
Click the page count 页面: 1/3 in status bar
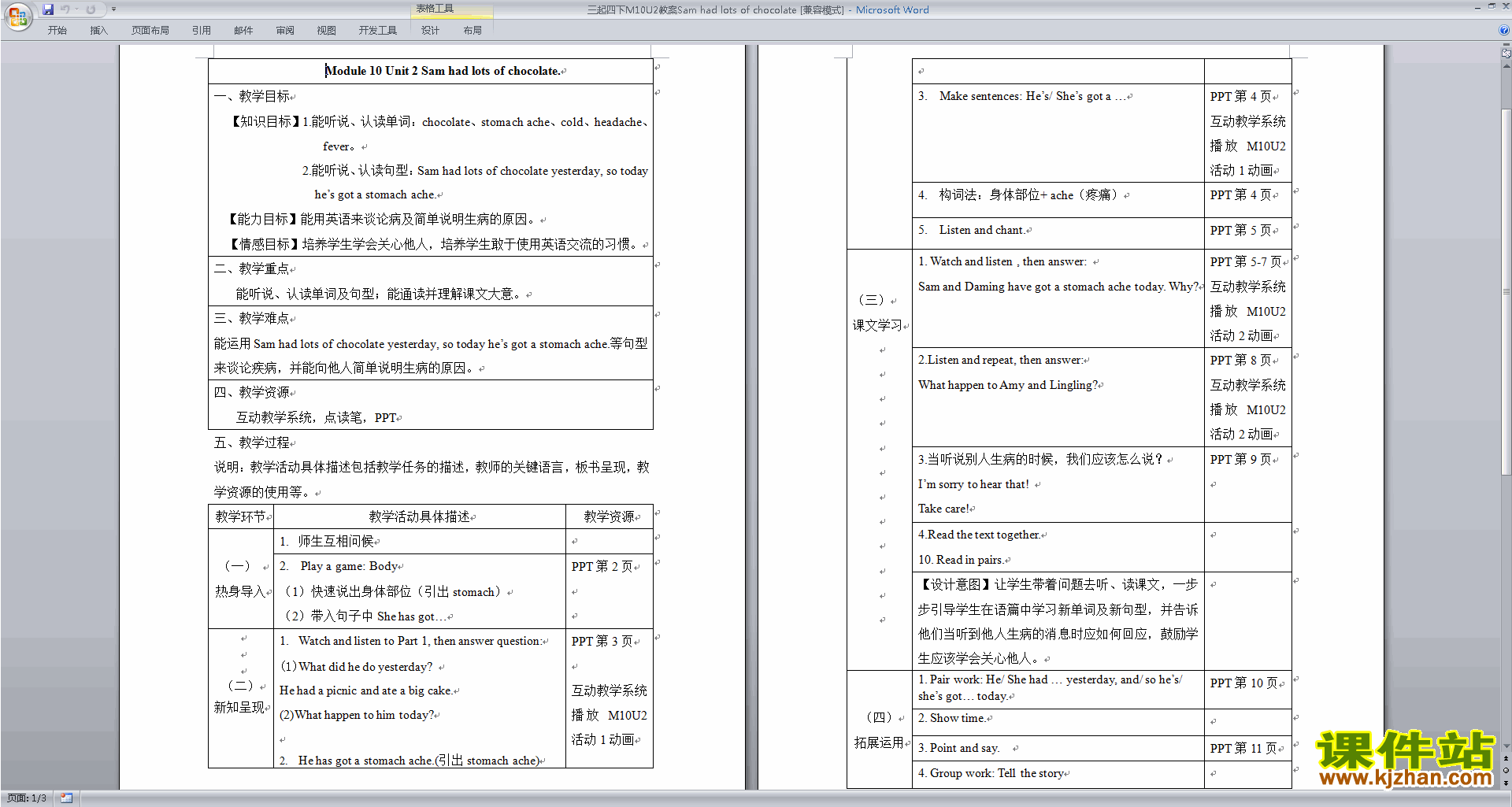pos(27,798)
